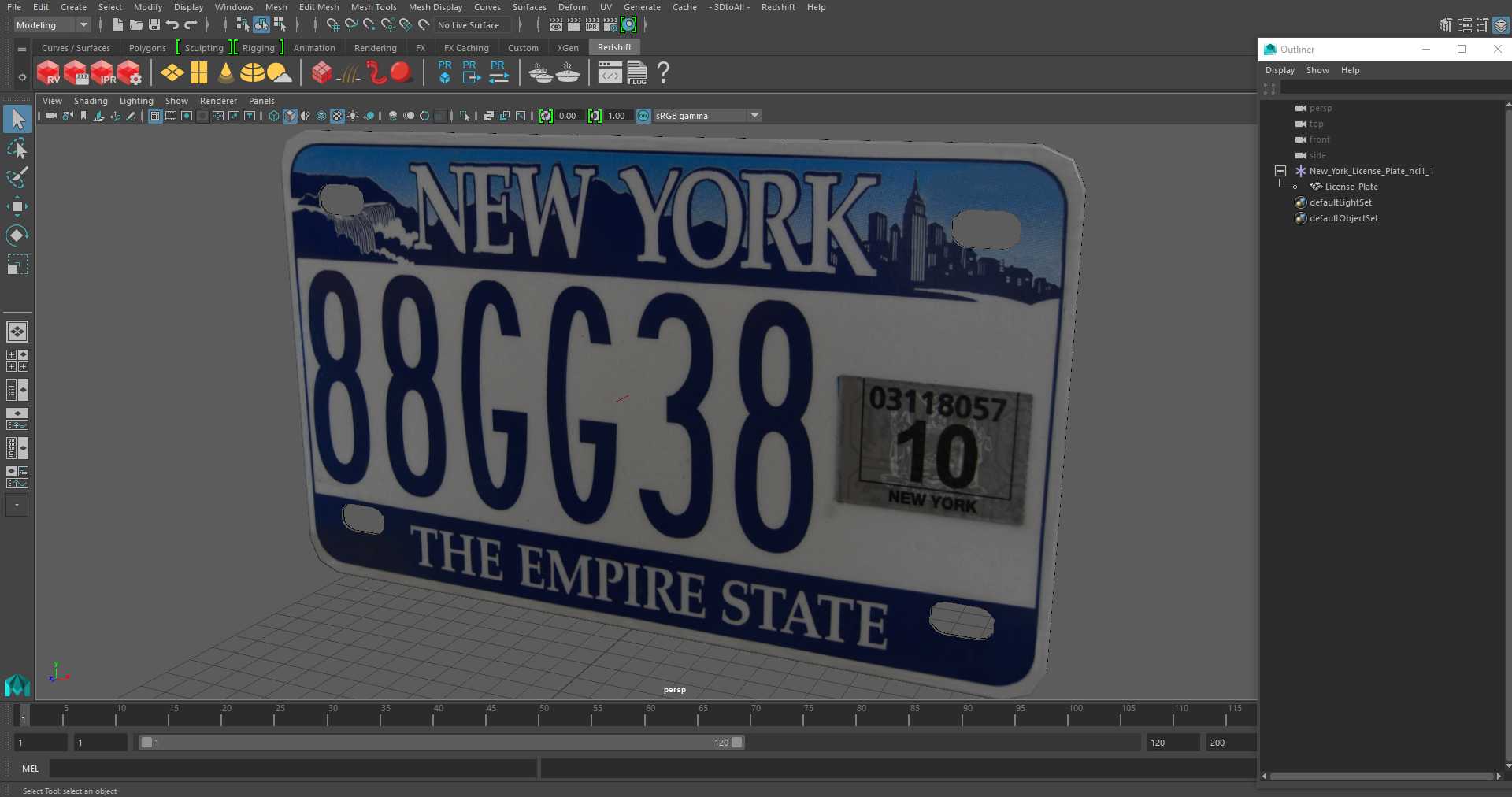
Task: Toggle isolate select in viewport
Action: (465, 116)
